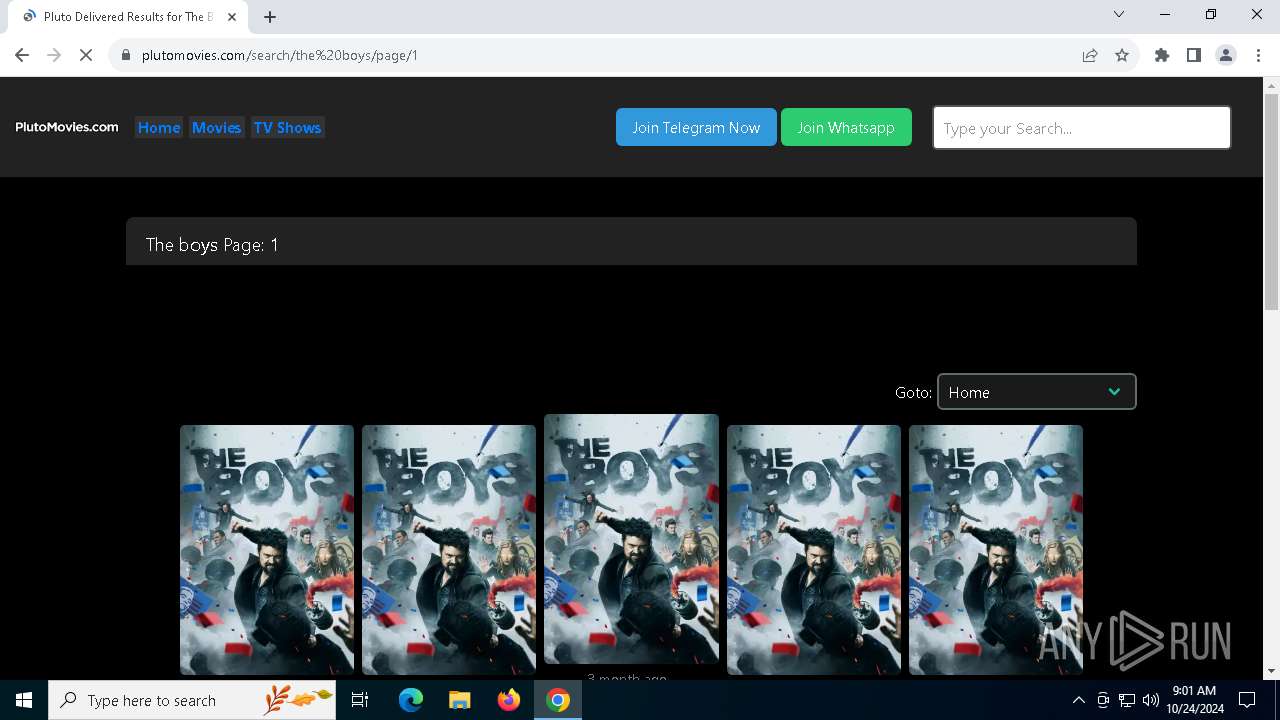Open the raised third The Boys poster
1280x720 pixels.
point(631,539)
